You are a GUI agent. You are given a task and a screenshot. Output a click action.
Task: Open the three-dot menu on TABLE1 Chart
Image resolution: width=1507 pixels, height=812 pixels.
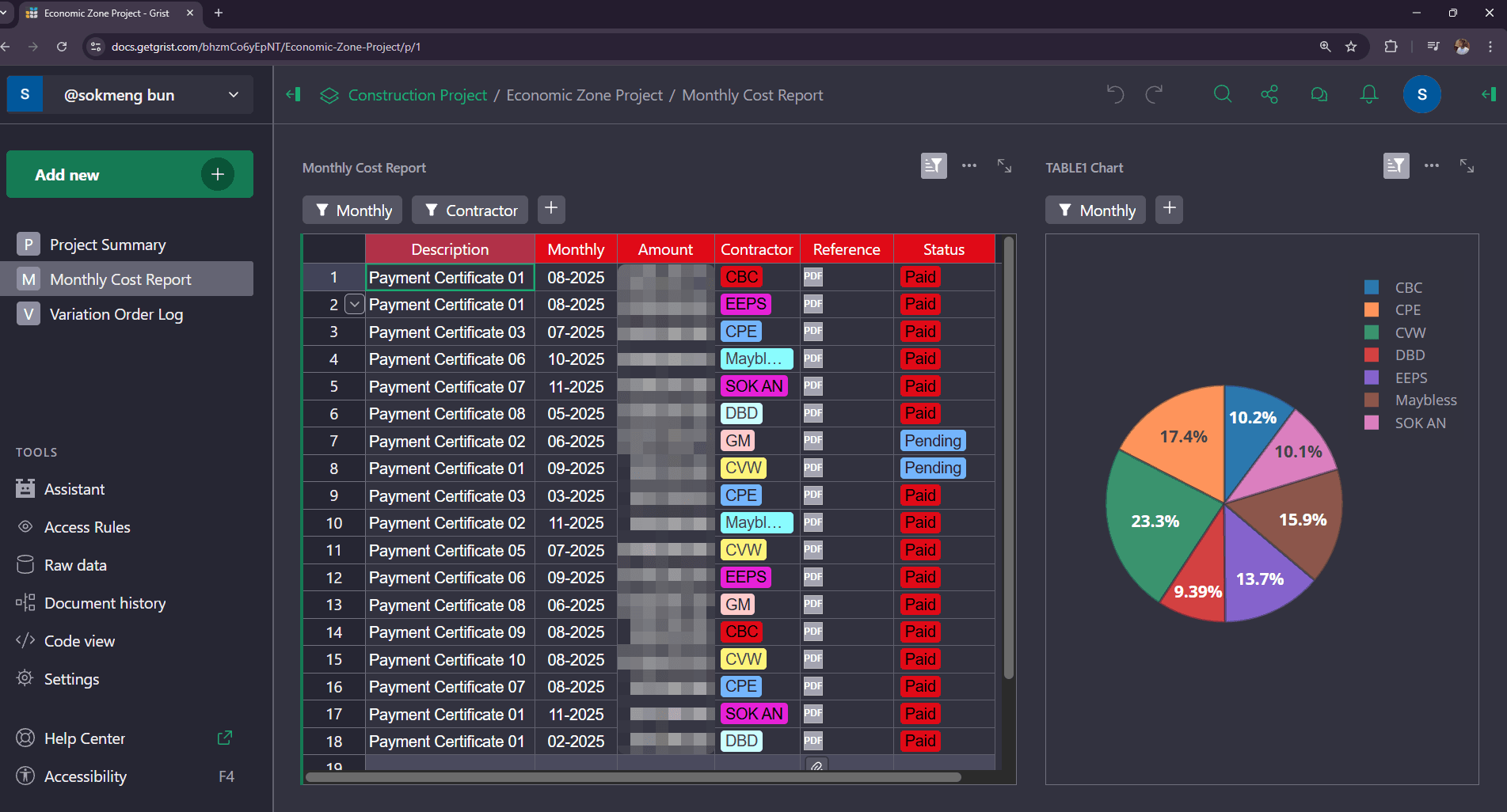tap(1431, 166)
